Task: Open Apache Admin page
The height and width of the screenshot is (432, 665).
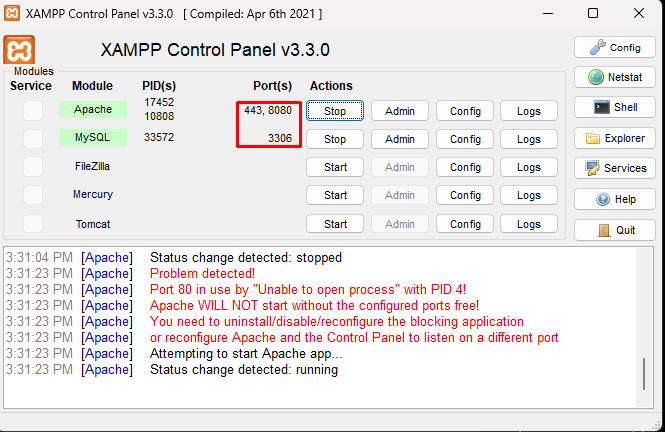Action: [x=400, y=111]
